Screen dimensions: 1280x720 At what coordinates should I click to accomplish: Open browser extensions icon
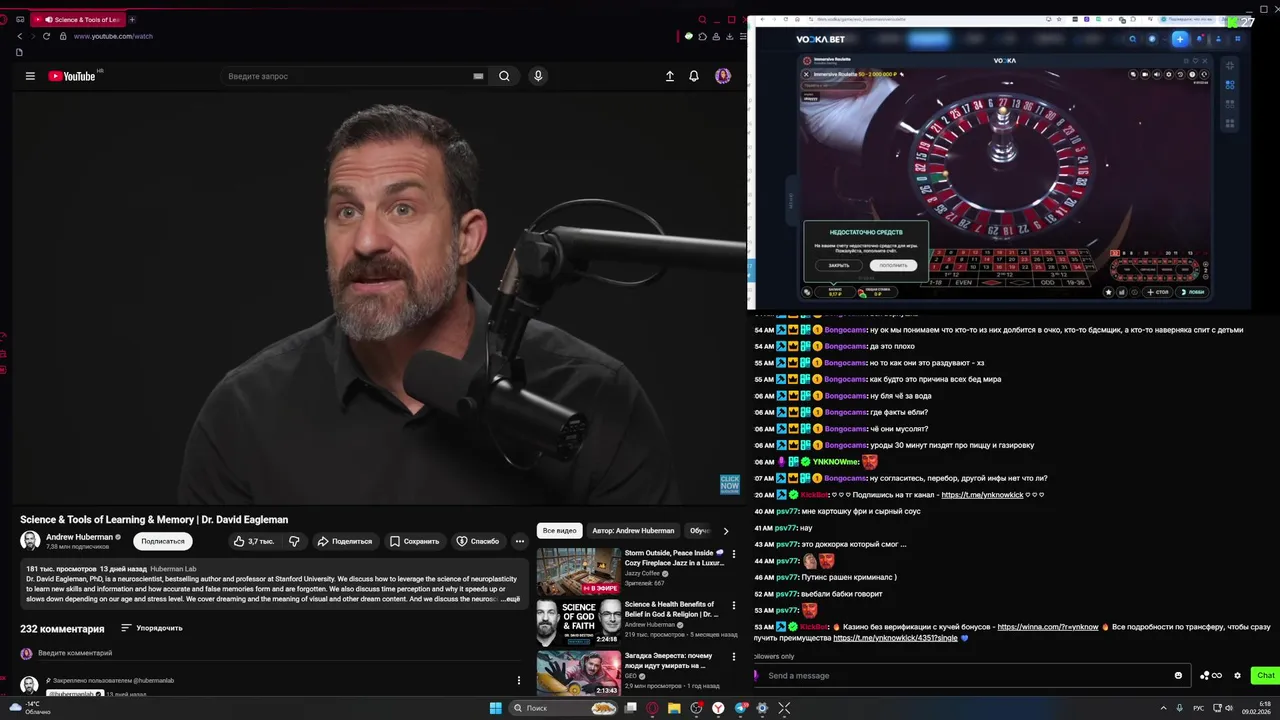click(703, 37)
